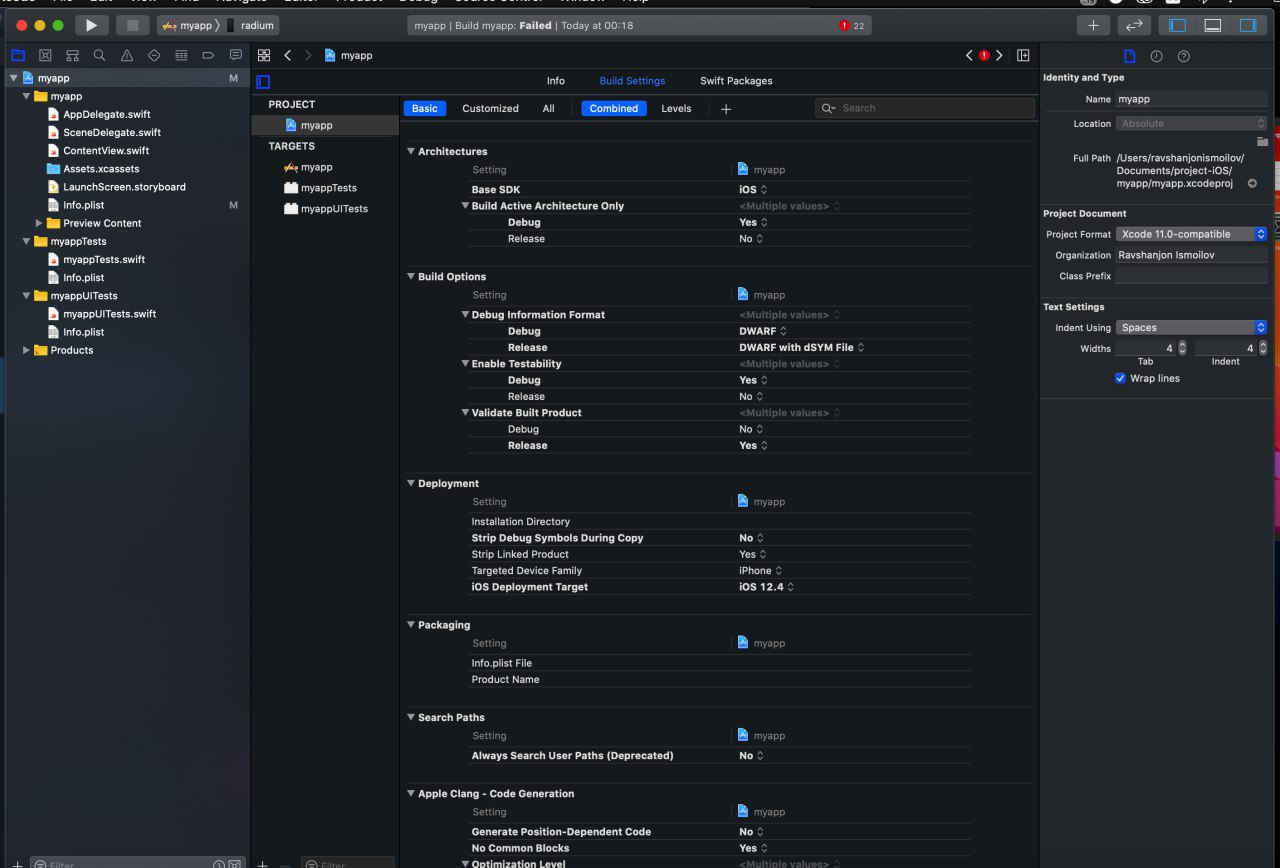Click the build settings Search field
1280x868 pixels.
(x=926, y=108)
